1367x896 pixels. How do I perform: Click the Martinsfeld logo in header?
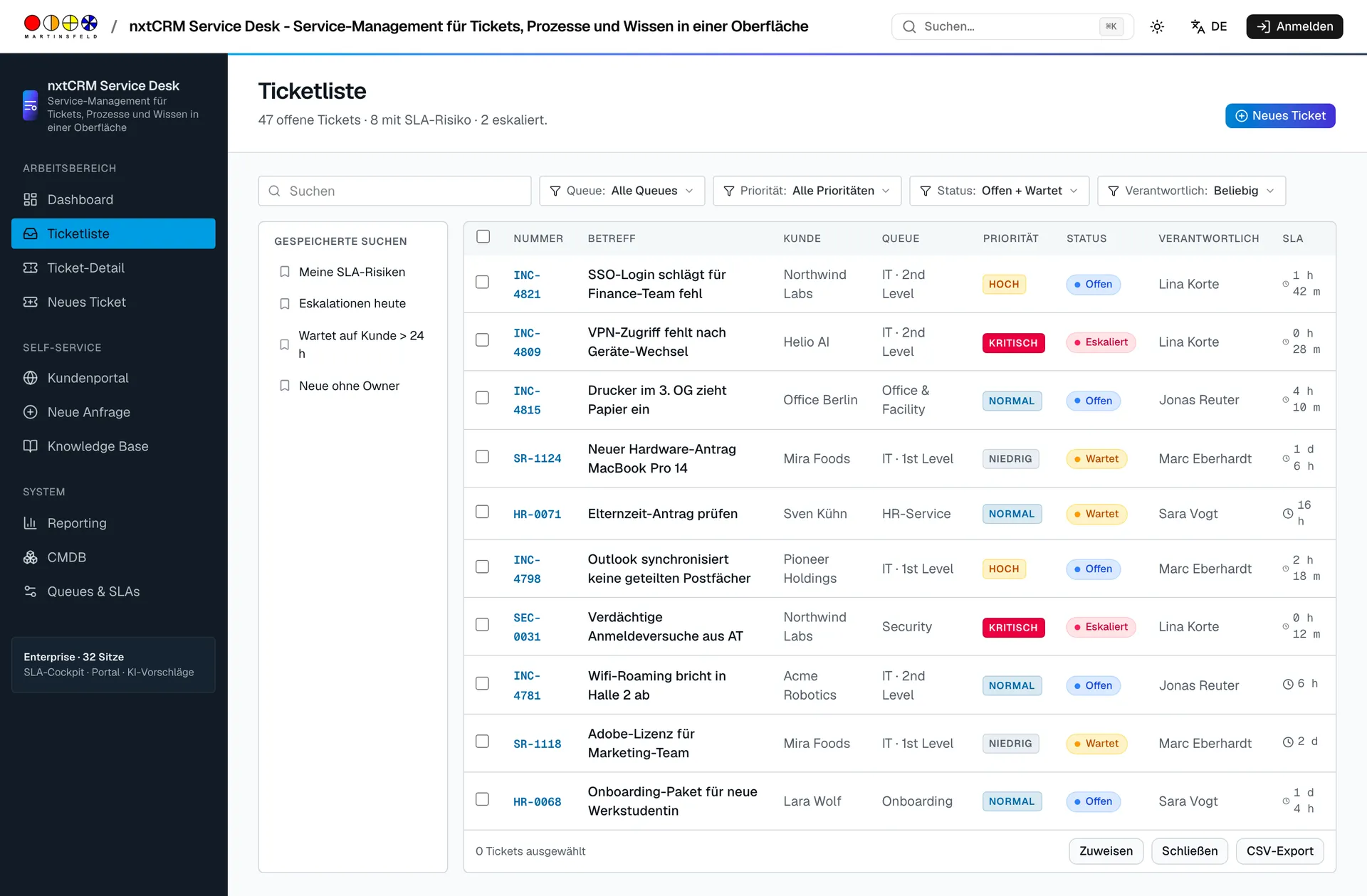(61, 26)
